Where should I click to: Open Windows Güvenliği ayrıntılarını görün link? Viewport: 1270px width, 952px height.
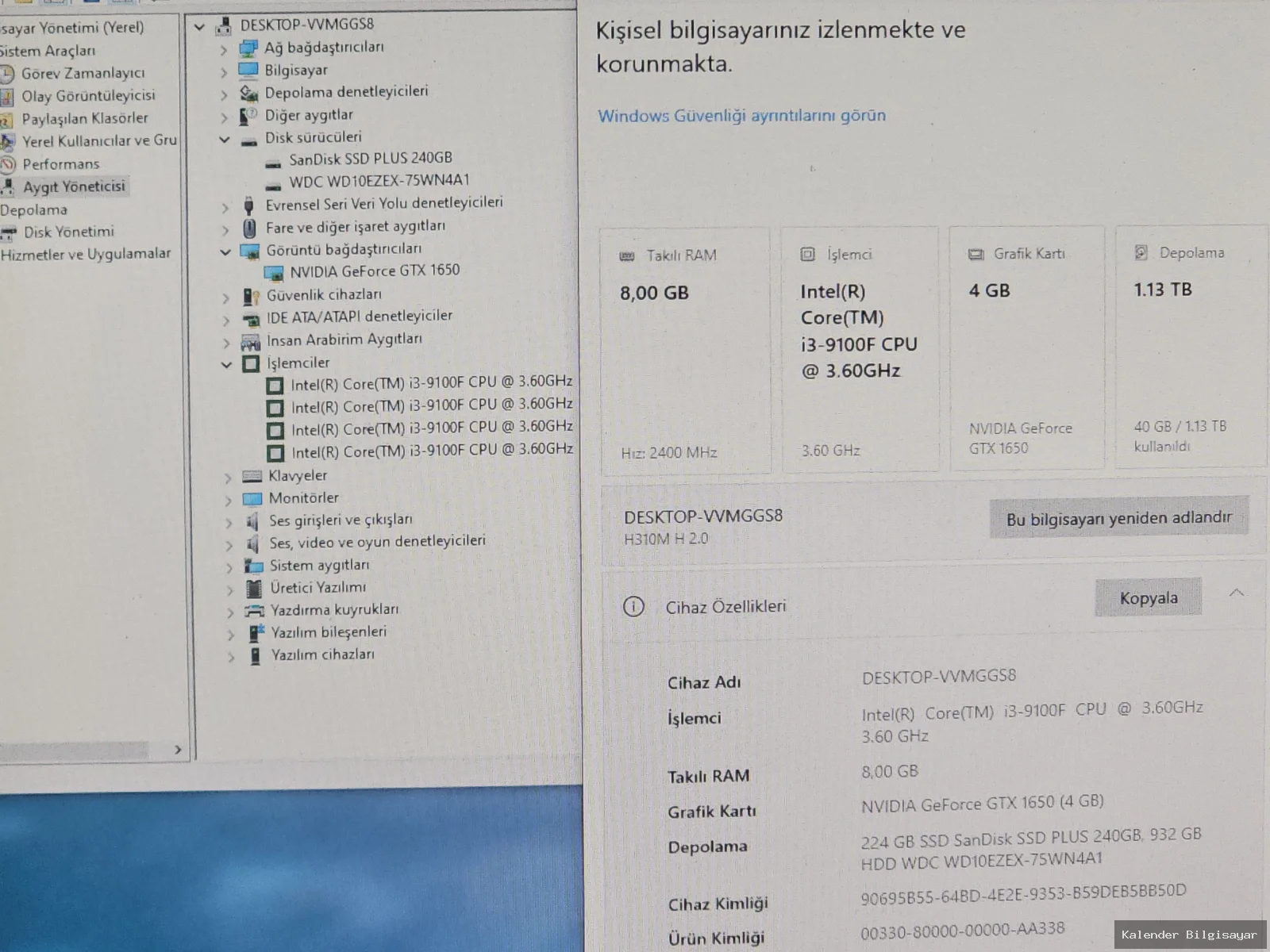[x=741, y=116]
